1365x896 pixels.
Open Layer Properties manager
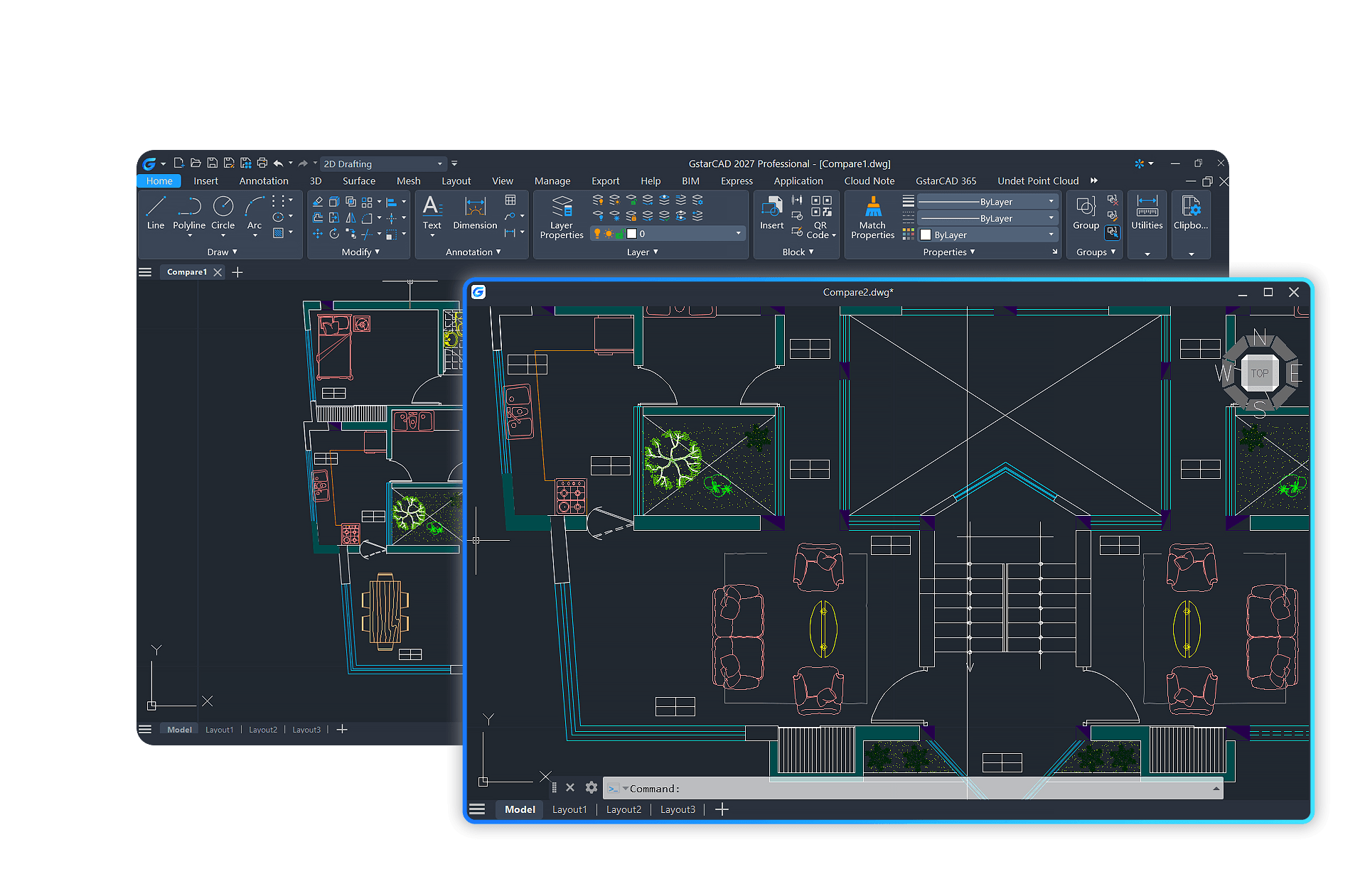point(562,217)
